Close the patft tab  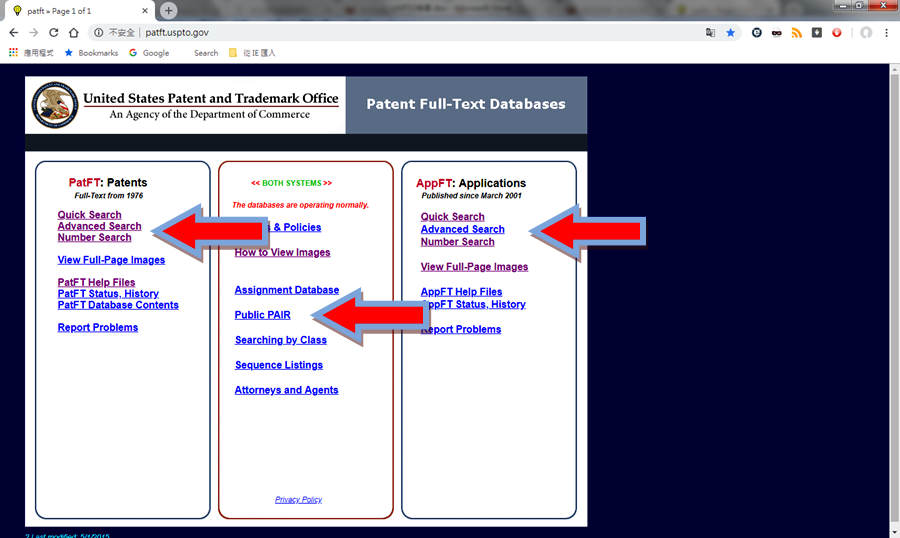(x=145, y=10)
